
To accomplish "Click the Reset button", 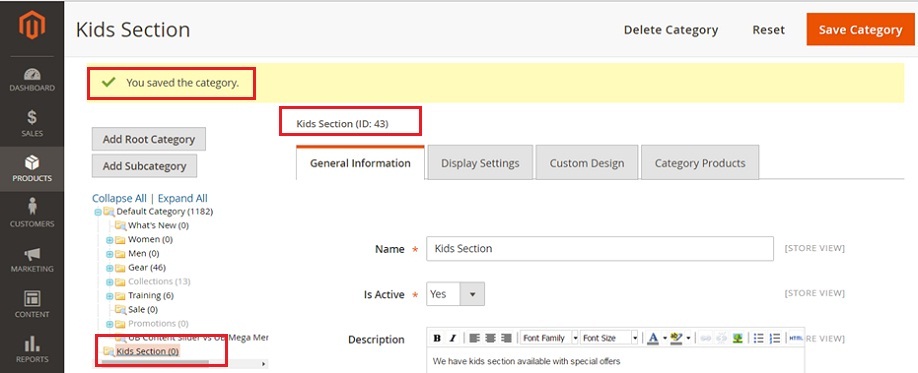I will point(769,30).
